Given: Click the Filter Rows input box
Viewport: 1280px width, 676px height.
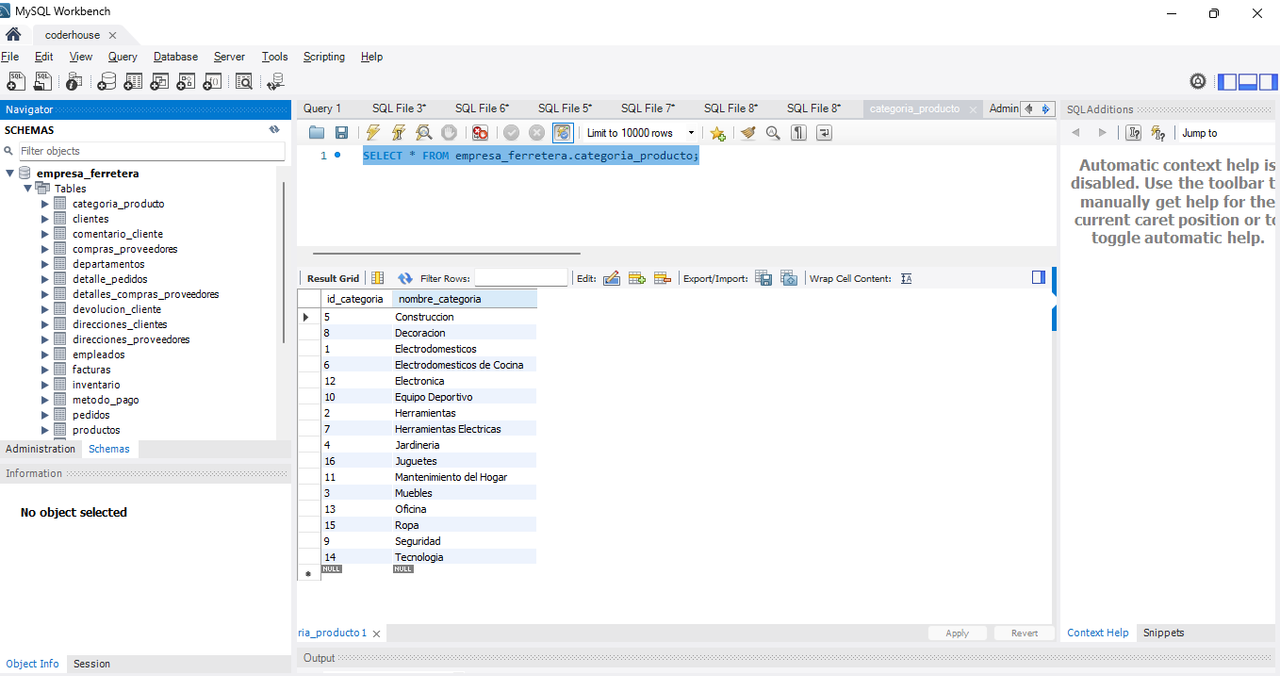Looking at the screenshot, I should point(521,278).
